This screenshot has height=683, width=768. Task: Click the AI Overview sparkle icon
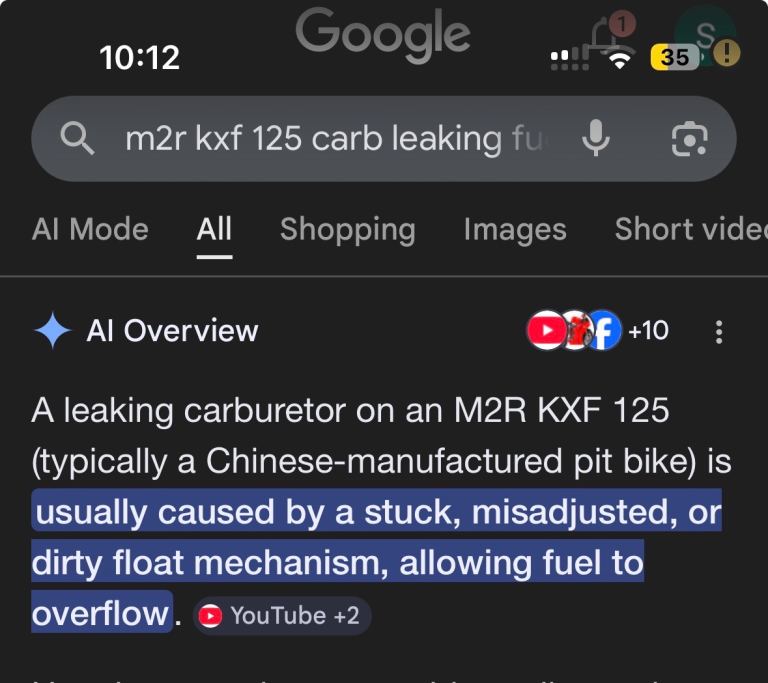(52, 331)
